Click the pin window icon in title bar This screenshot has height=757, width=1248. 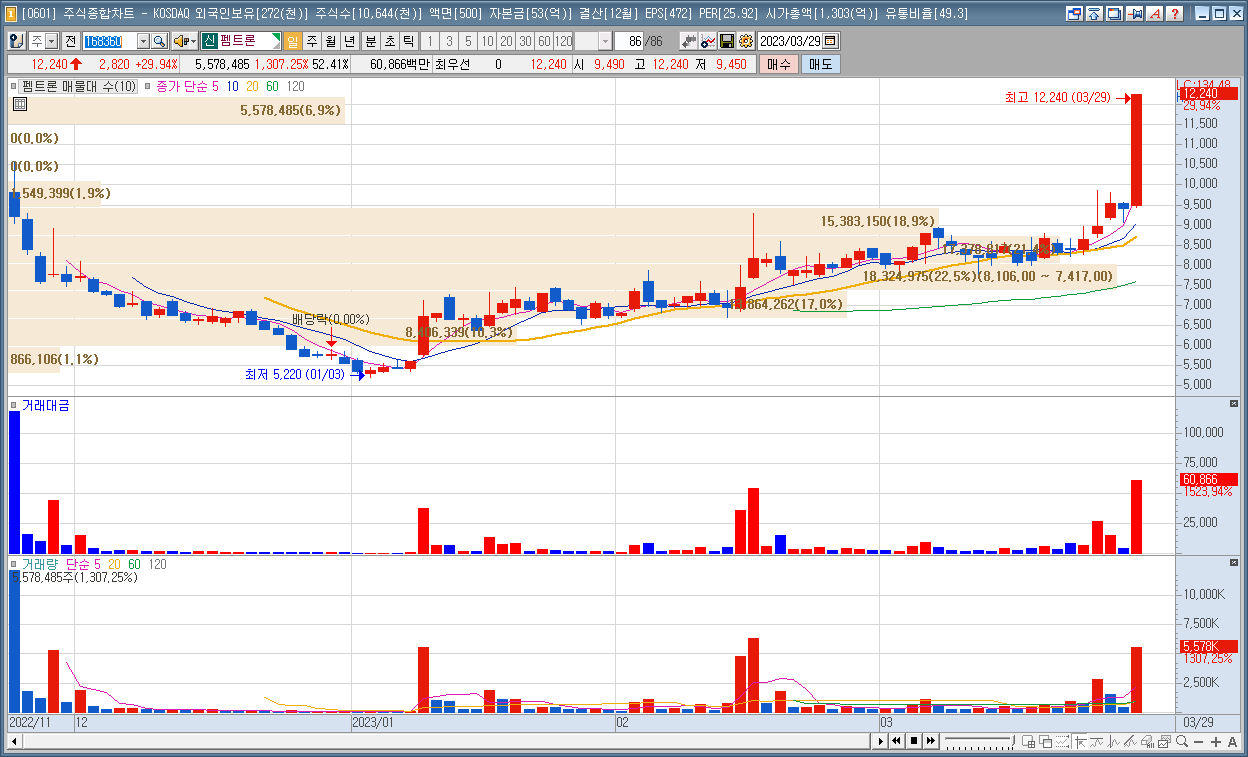[x=1134, y=14]
